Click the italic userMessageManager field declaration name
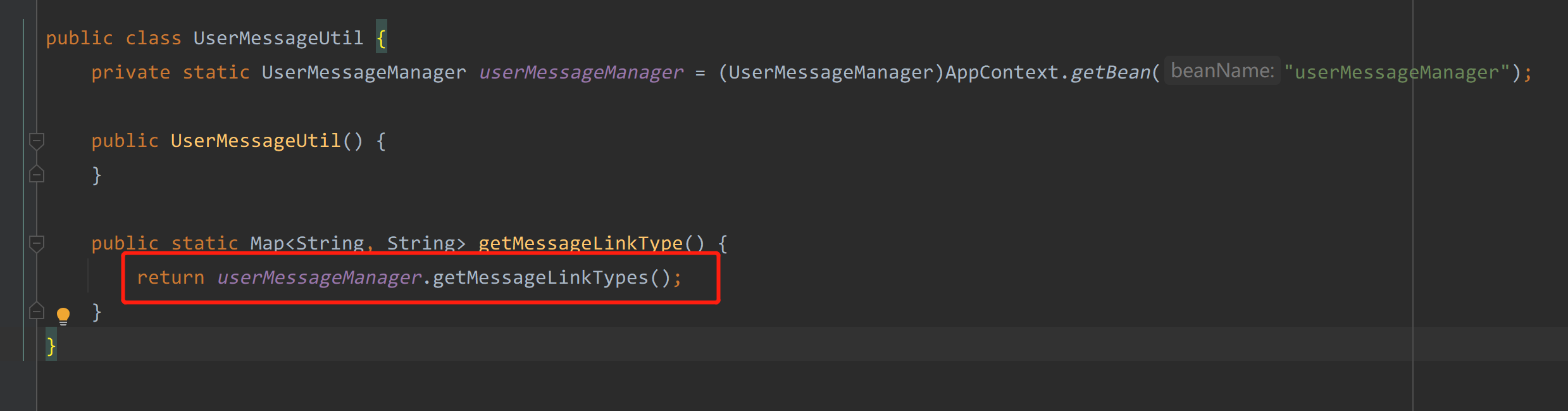 point(581,72)
